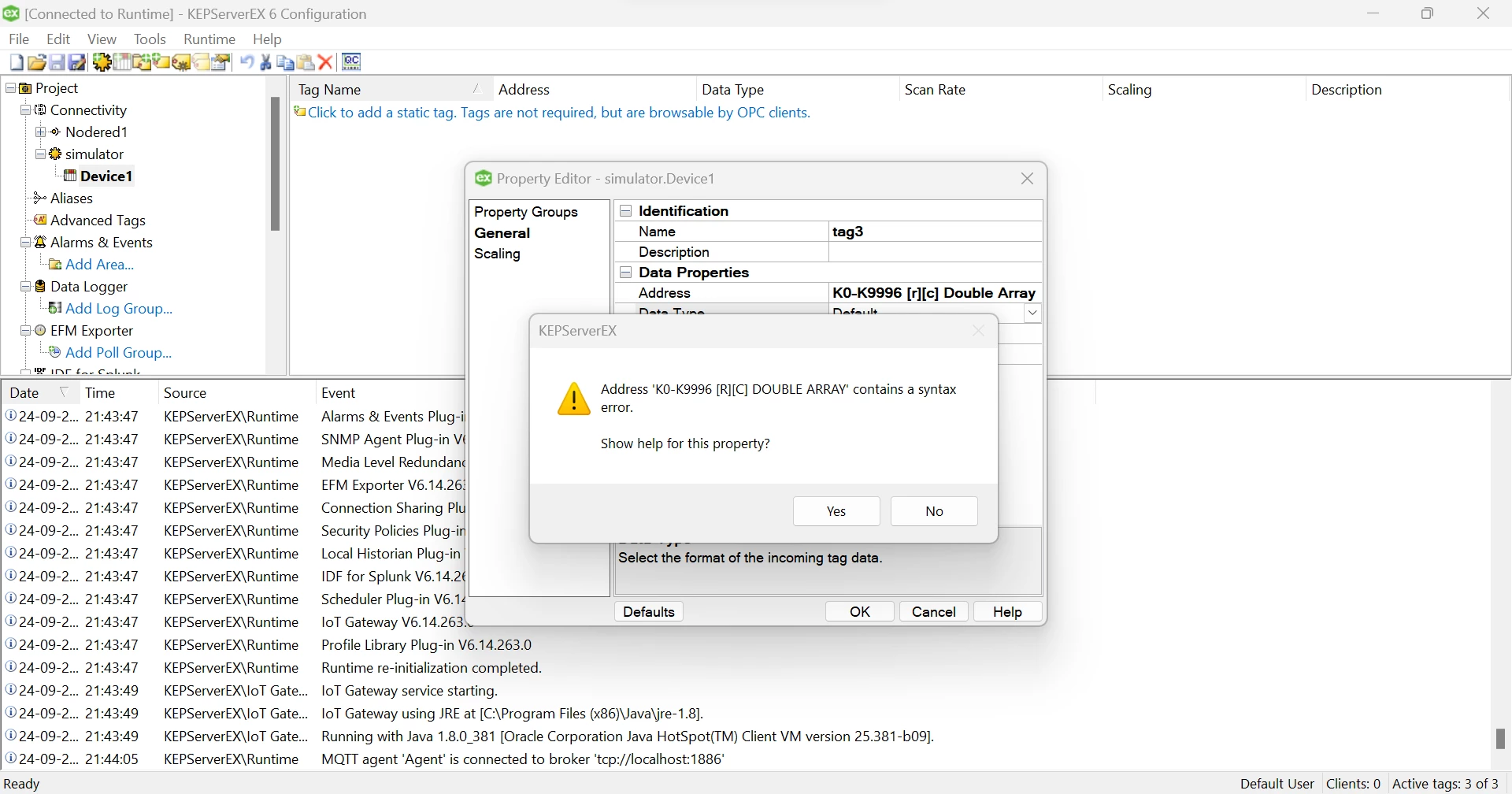The width and height of the screenshot is (1512, 794).
Task: Click the New Device toolbar icon
Action: click(x=122, y=63)
